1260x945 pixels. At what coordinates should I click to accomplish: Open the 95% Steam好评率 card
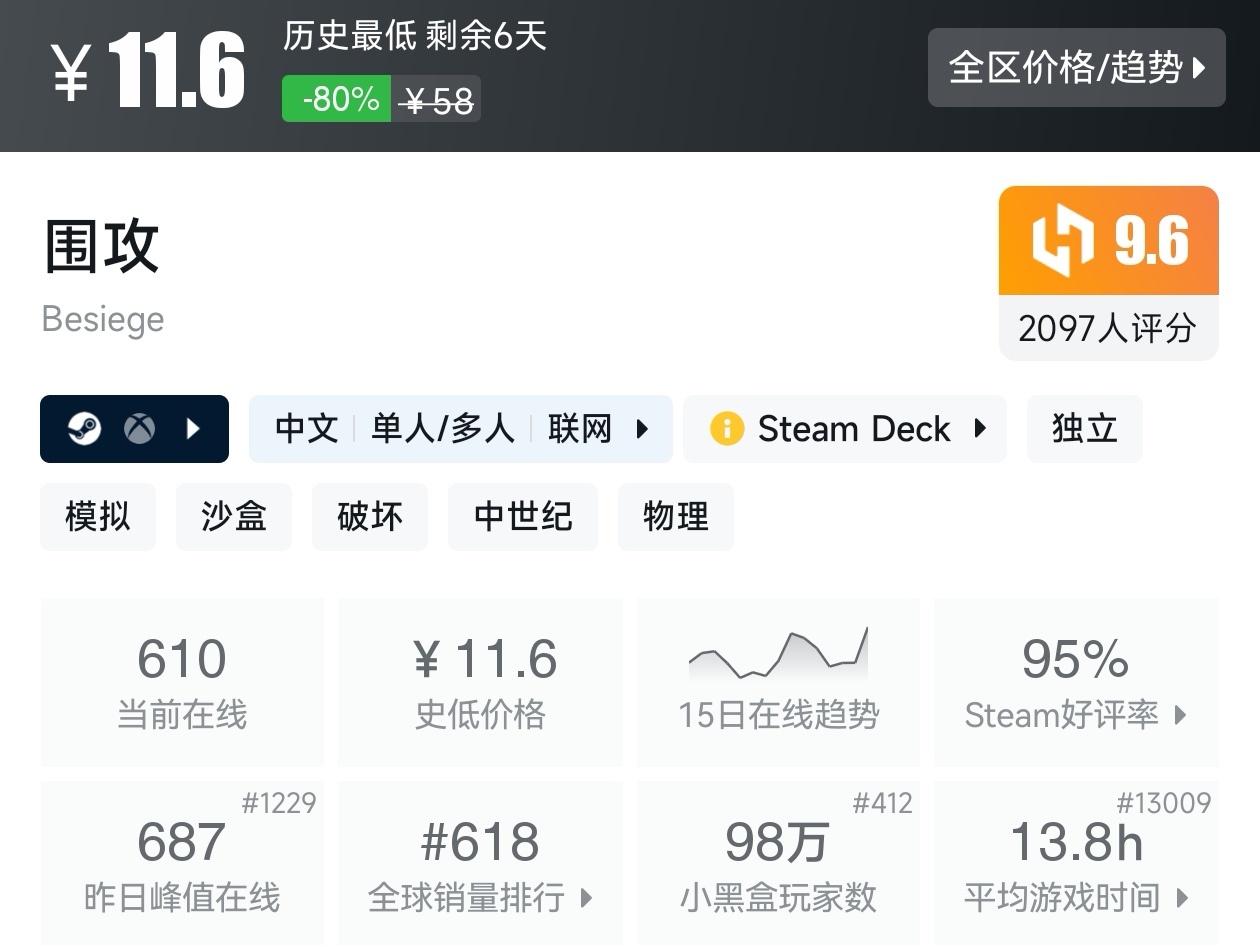pyautogui.click(x=1076, y=683)
